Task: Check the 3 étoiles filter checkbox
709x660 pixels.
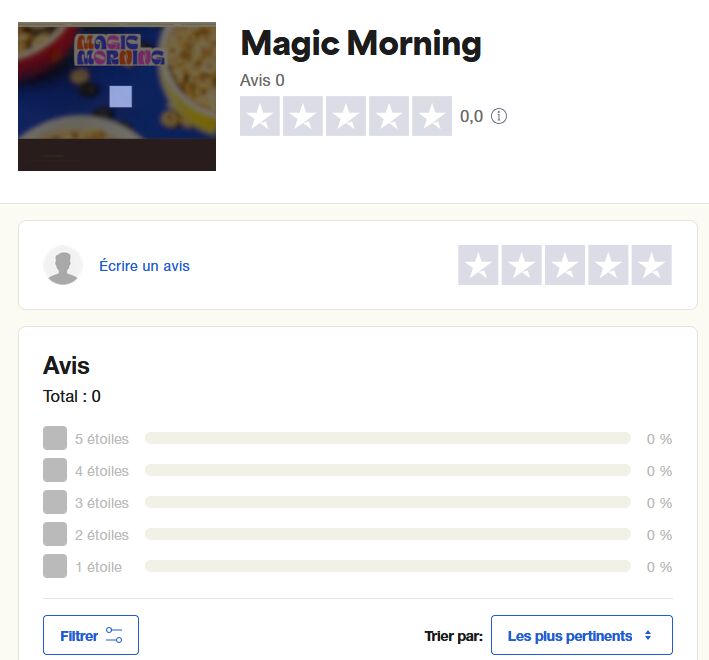Action: pos(55,502)
